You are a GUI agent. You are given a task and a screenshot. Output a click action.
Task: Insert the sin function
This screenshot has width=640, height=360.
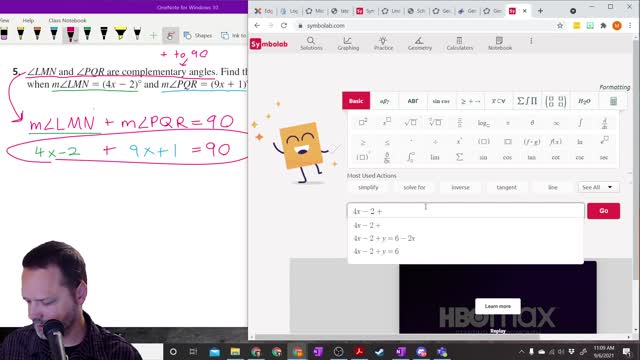coord(483,157)
